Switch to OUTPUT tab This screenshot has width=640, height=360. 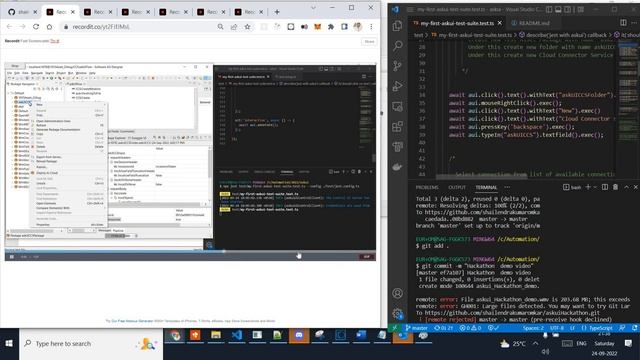point(457,187)
